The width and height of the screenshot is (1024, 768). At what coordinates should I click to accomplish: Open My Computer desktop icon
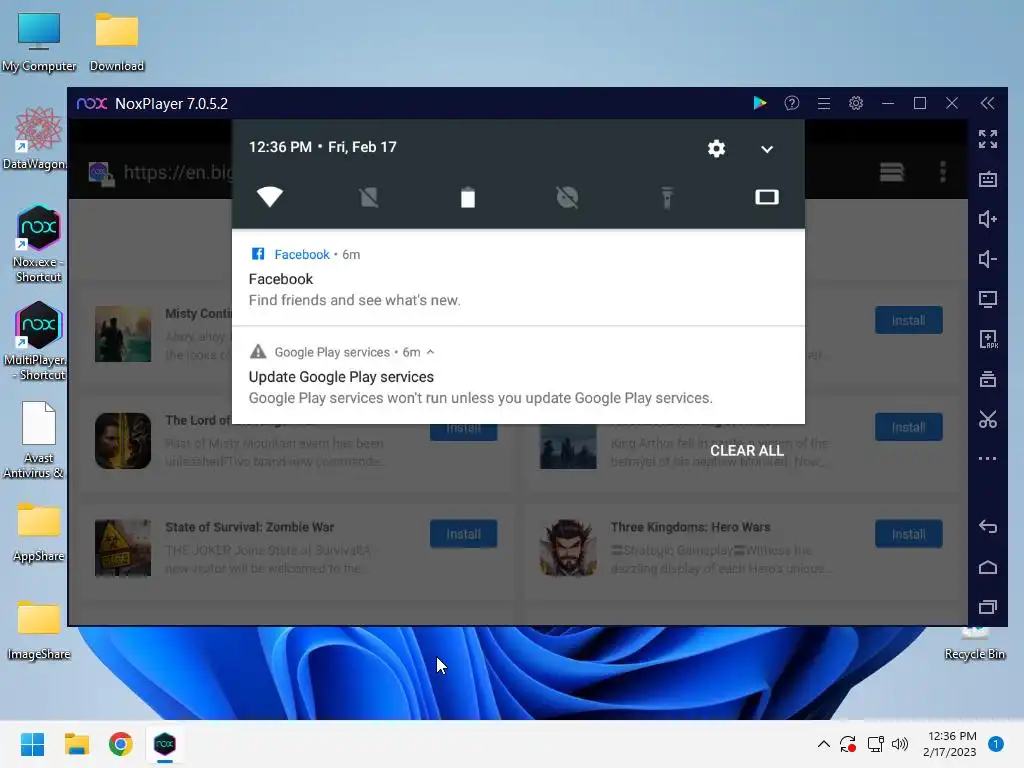(x=39, y=42)
